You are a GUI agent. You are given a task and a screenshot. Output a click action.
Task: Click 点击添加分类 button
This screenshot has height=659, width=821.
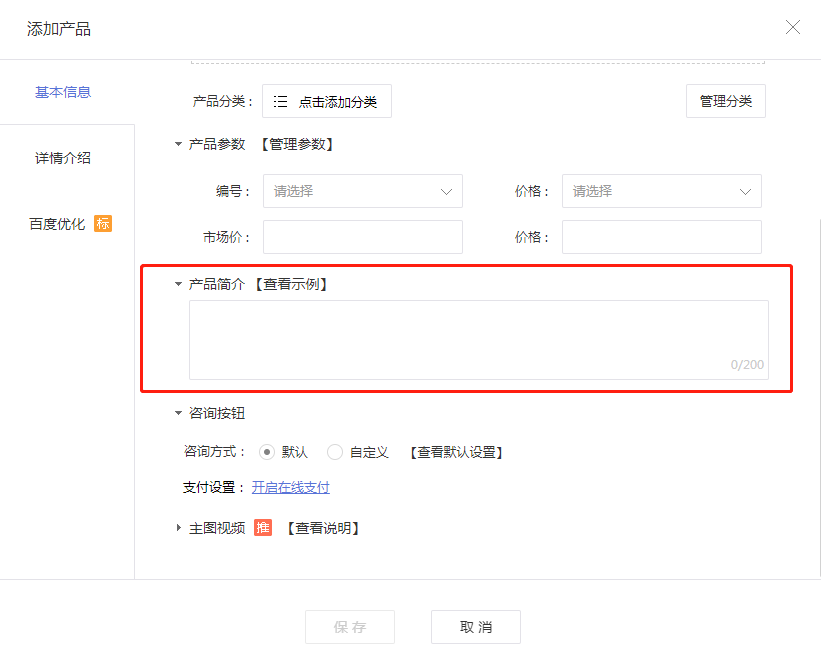[x=327, y=101]
